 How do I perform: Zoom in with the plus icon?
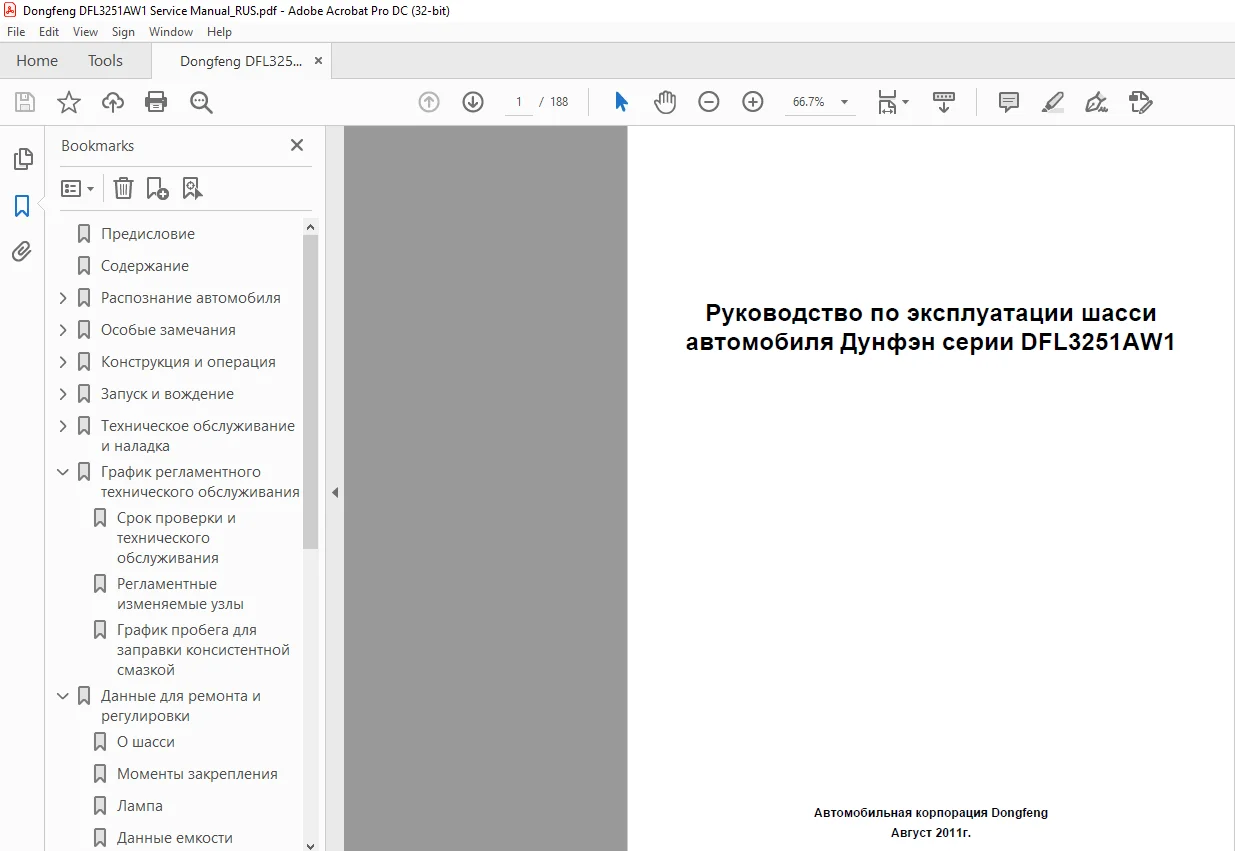point(753,102)
